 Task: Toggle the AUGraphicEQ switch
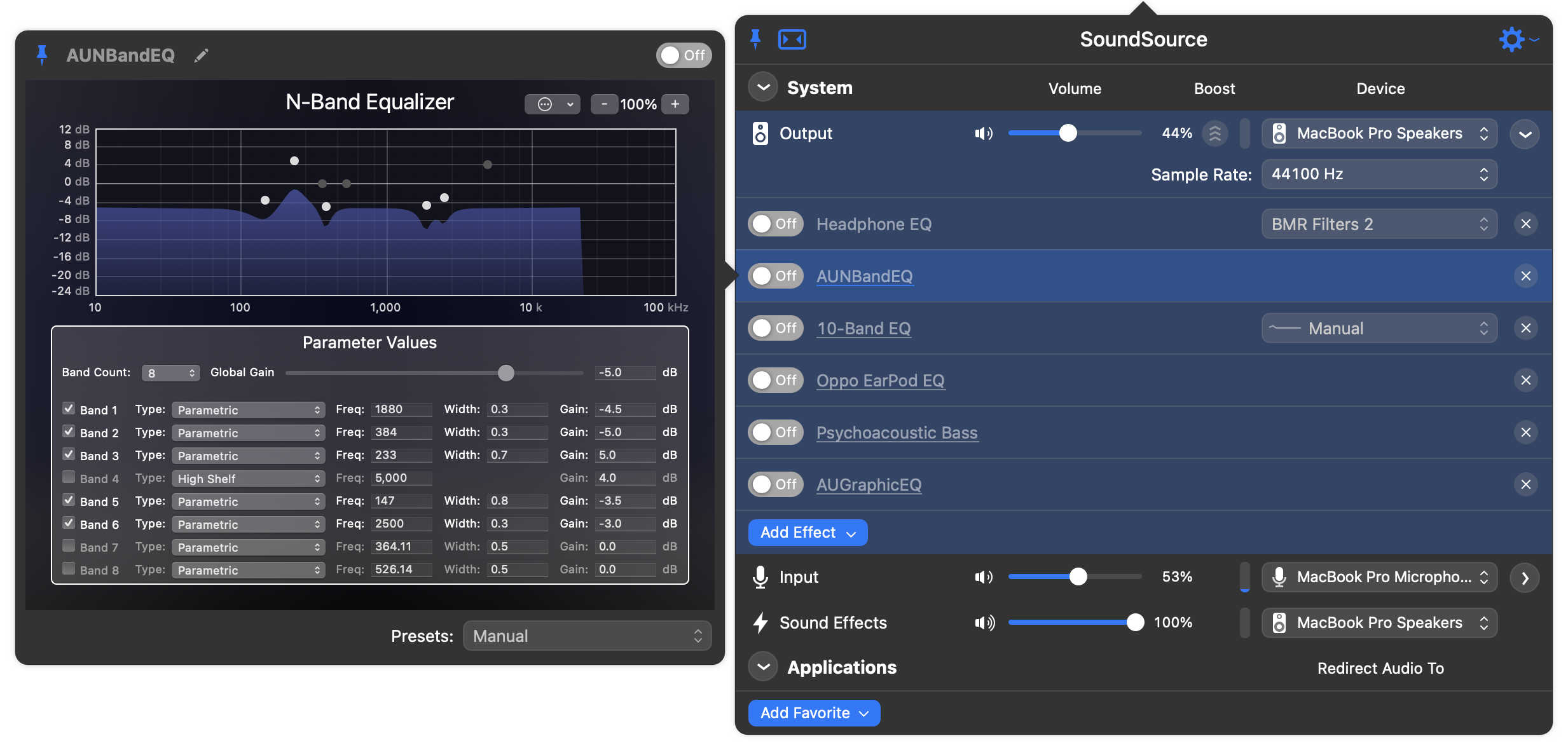776,484
